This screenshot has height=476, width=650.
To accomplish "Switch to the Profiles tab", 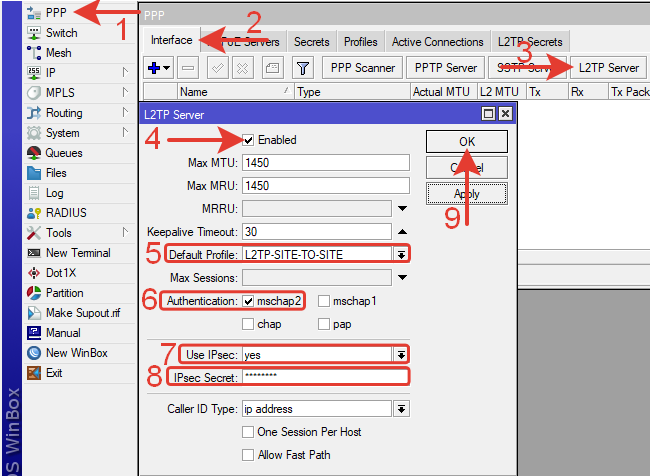I will 361,42.
